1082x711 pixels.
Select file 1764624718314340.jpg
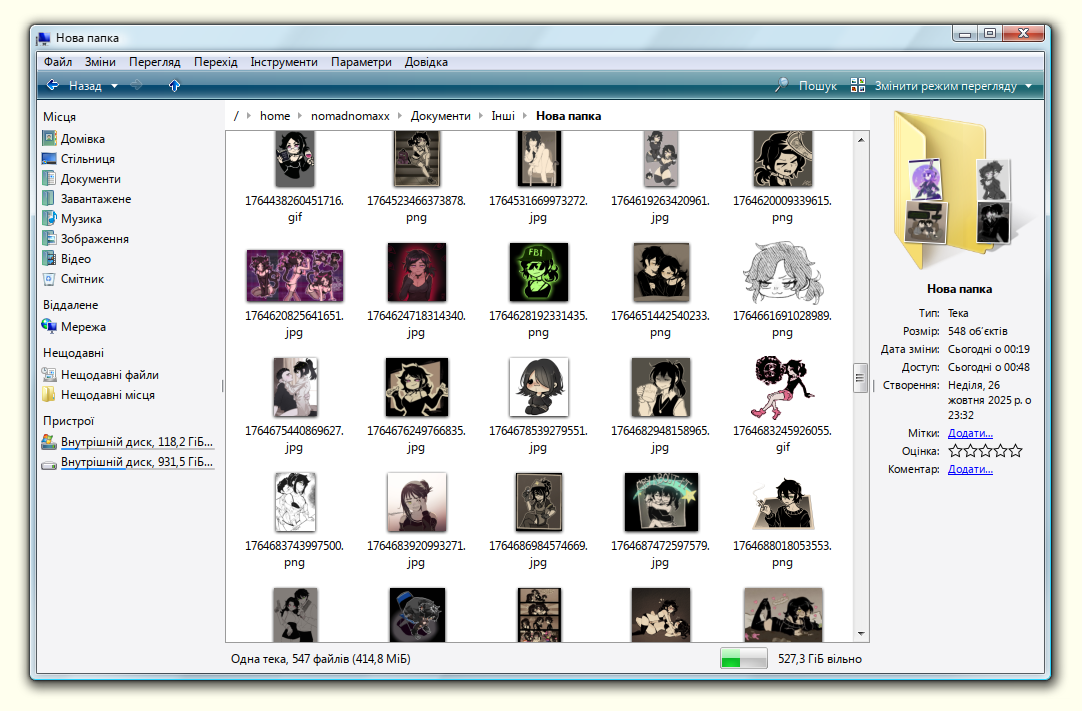tap(416, 290)
